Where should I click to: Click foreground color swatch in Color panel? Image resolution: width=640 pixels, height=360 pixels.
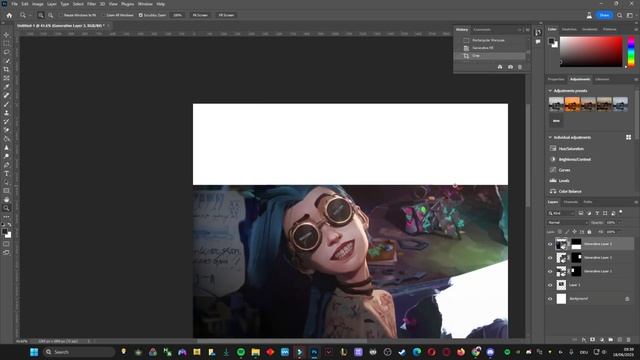point(551,41)
